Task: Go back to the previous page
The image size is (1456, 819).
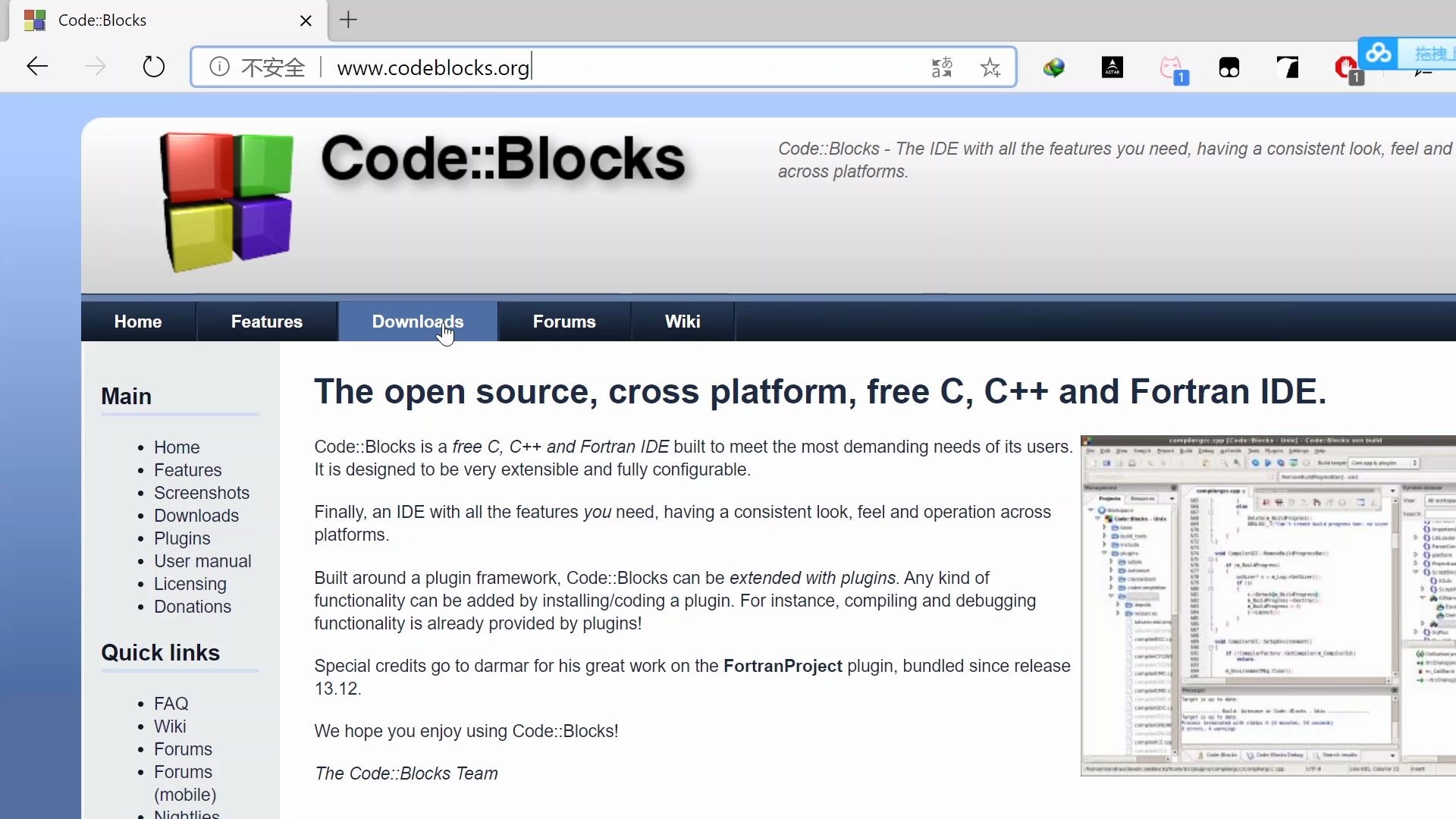Action: (x=36, y=67)
